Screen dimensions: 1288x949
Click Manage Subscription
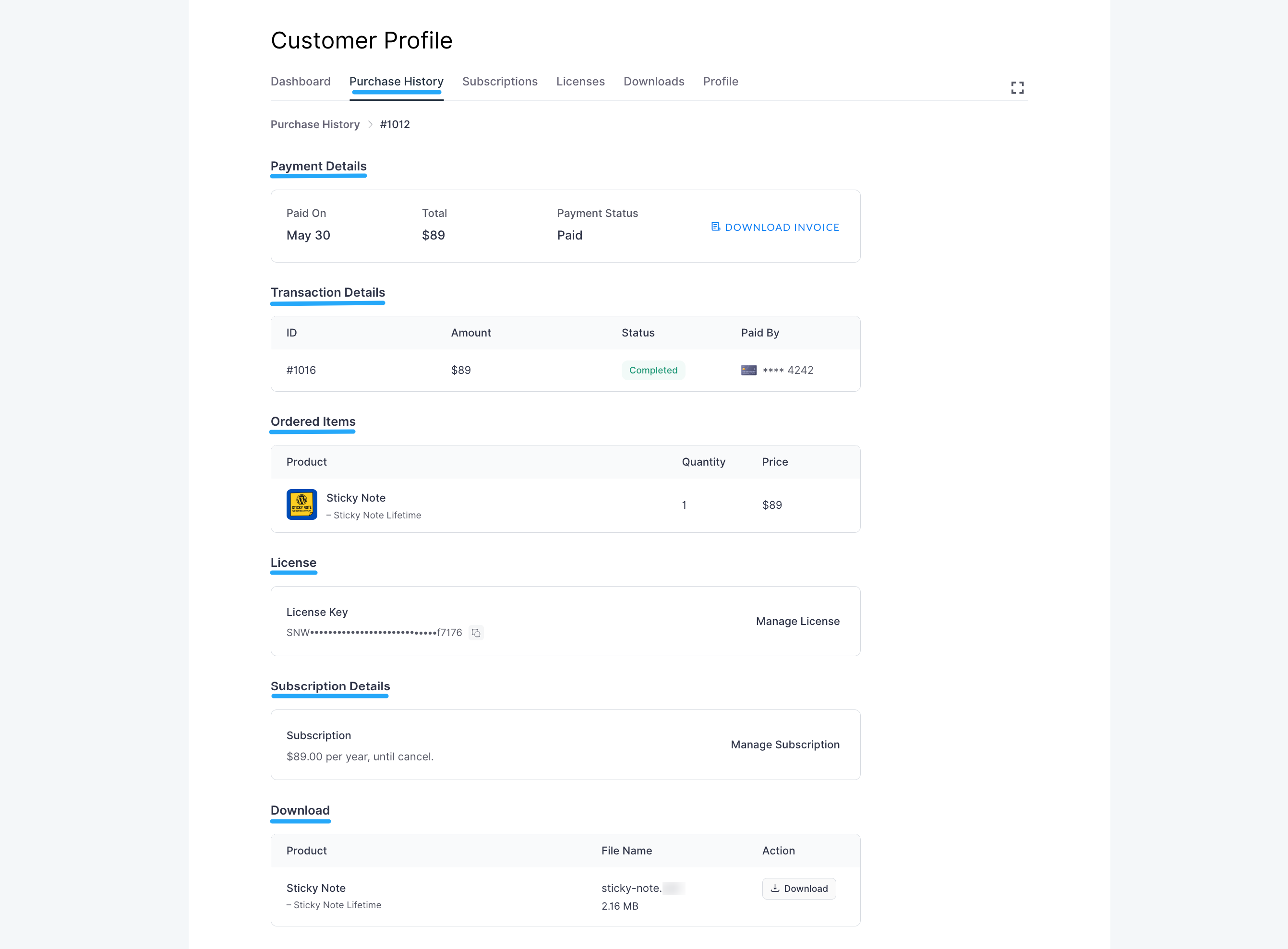(785, 745)
